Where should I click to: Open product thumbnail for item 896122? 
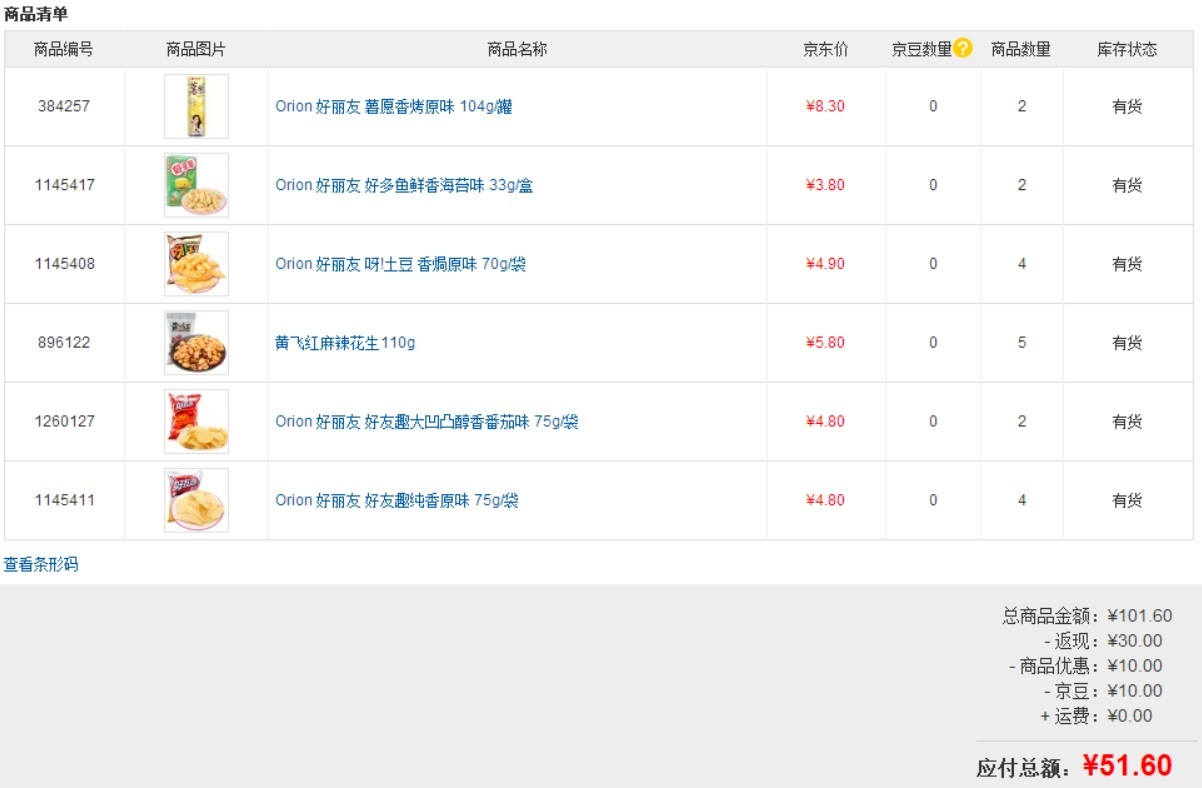coord(196,343)
